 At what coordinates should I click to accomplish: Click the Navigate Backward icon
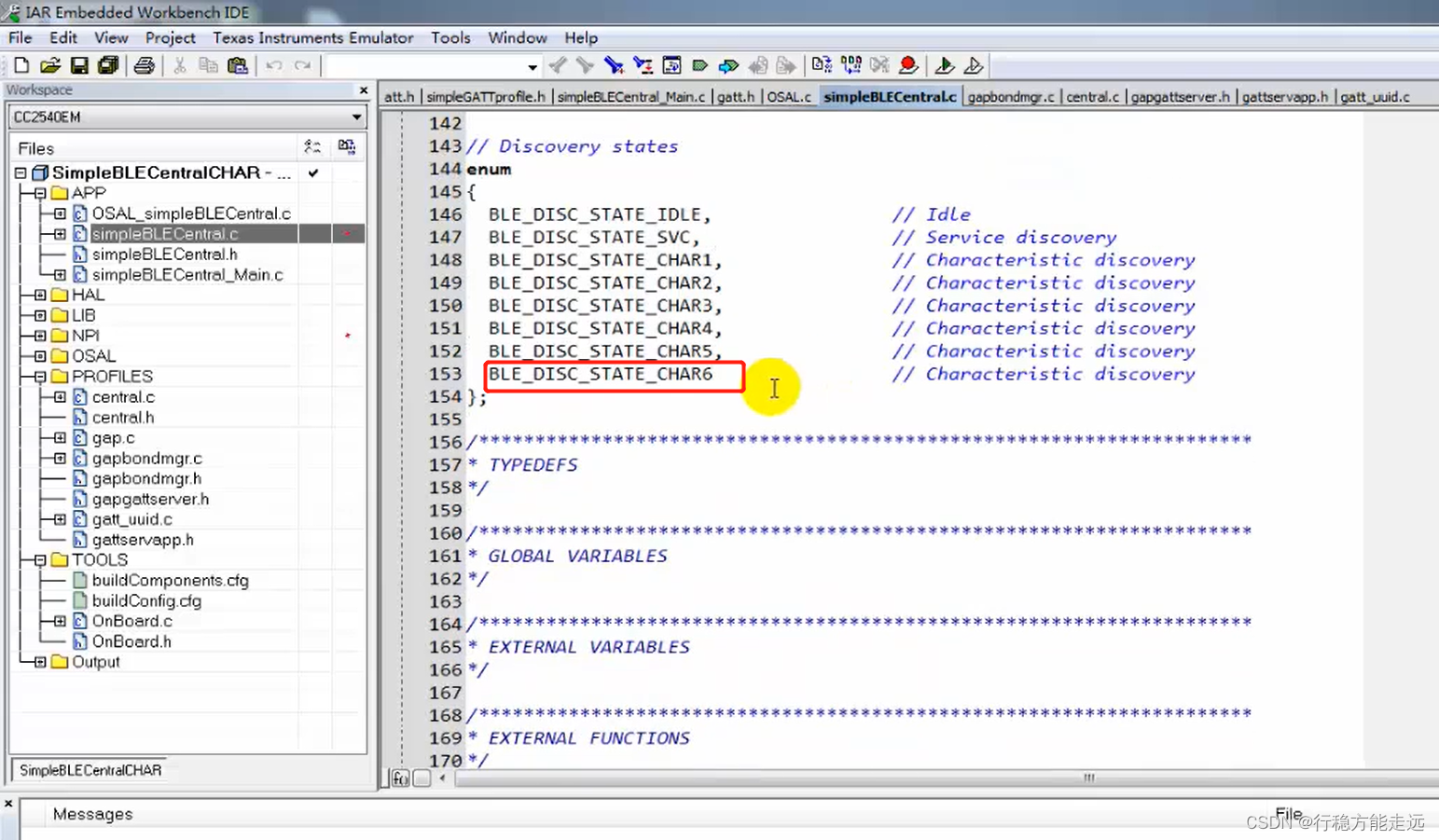(x=758, y=65)
